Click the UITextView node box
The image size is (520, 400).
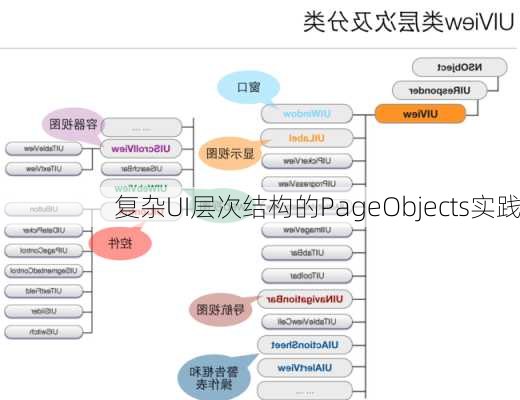(44, 169)
